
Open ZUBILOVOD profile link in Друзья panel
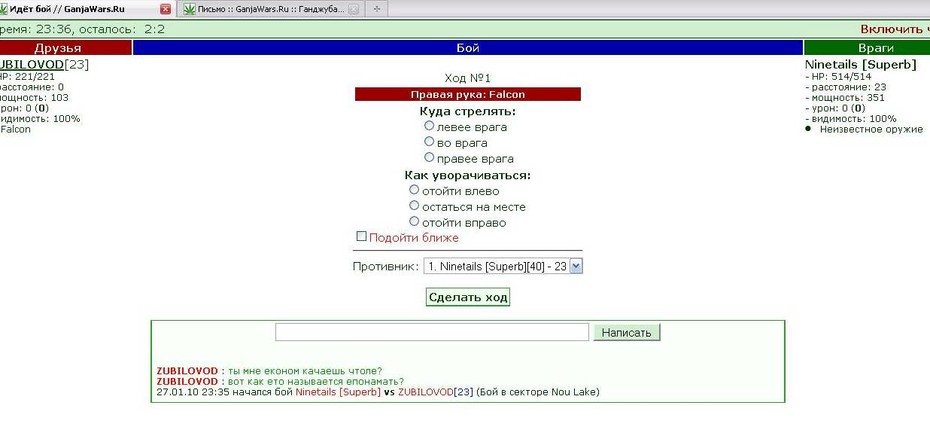pos(31,65)
